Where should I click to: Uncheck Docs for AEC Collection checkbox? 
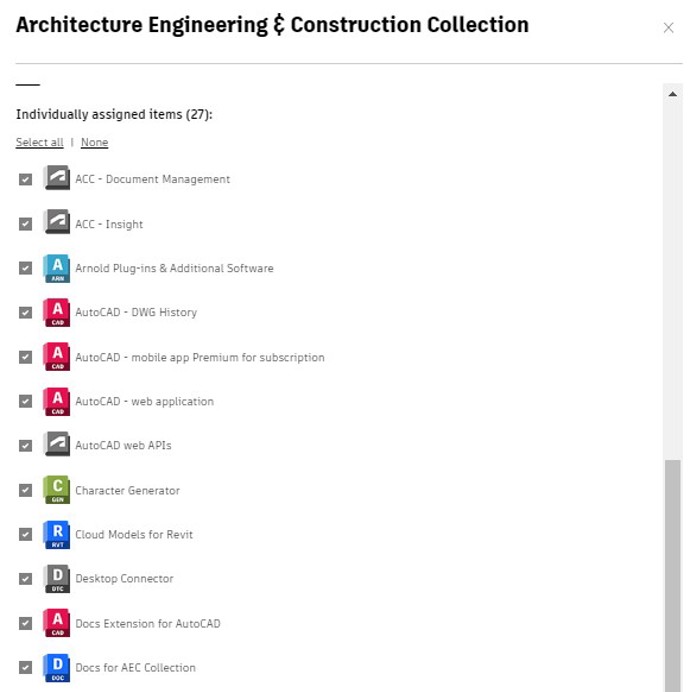(x=26, y=668)
